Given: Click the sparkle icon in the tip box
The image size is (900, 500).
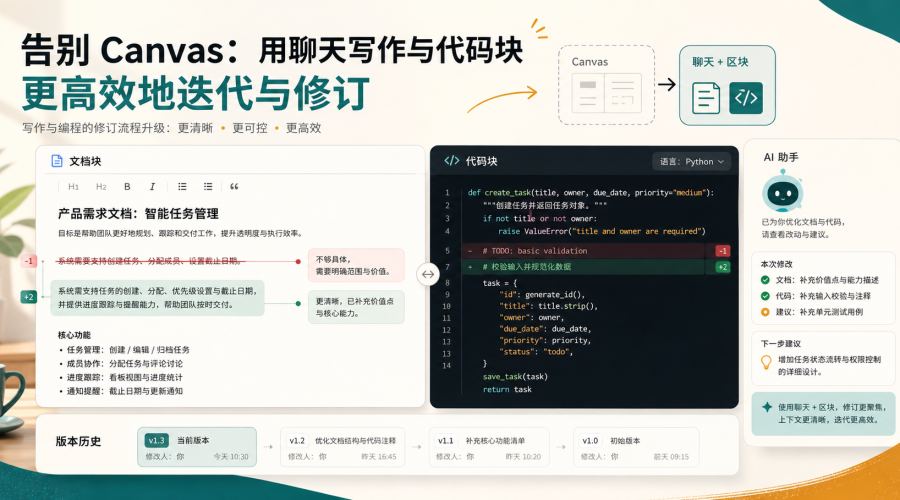Looking at the screenshot, I should click(x=767, y=407).
